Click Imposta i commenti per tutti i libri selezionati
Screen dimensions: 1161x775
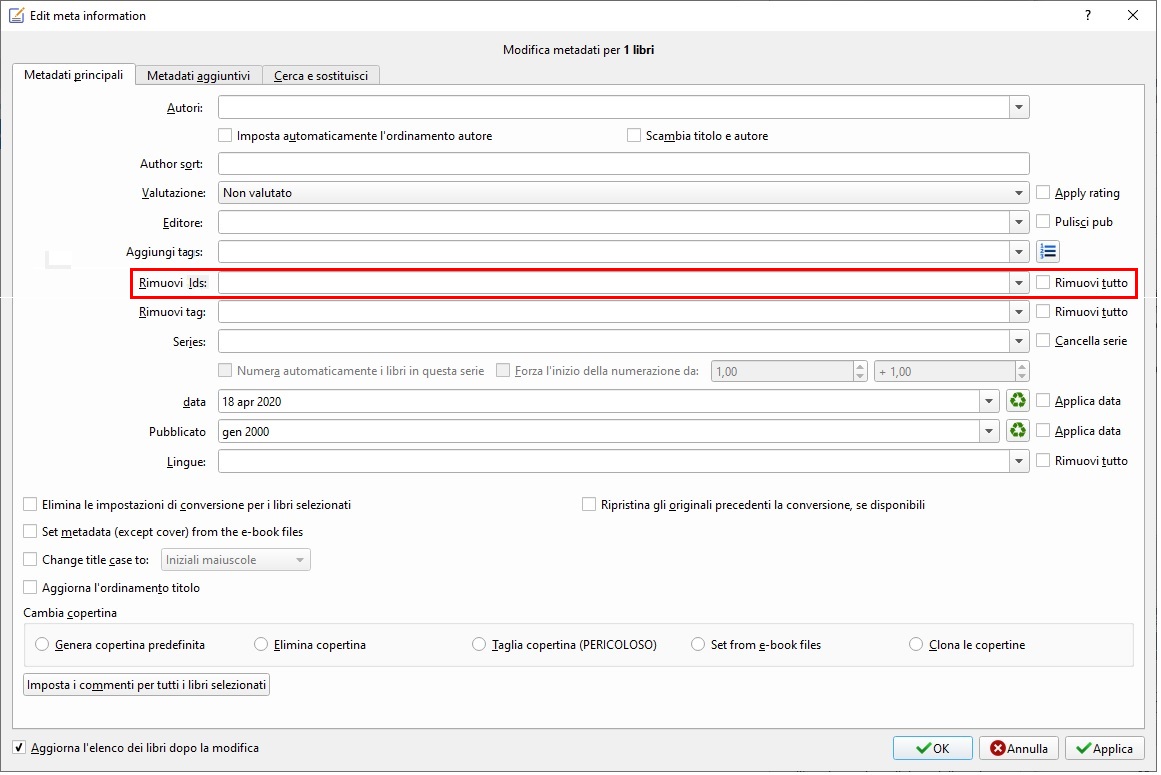147,685
